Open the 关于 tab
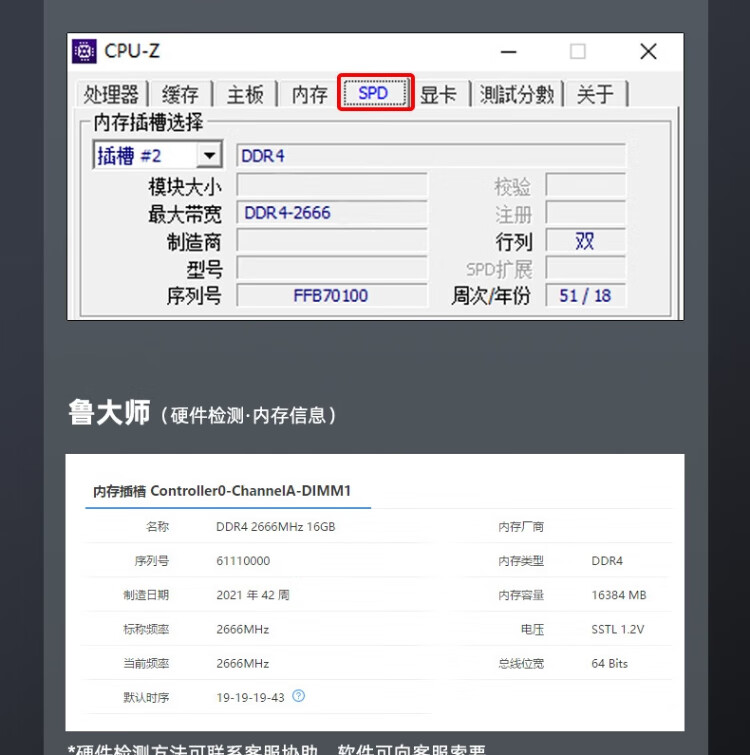 [596, 94]
